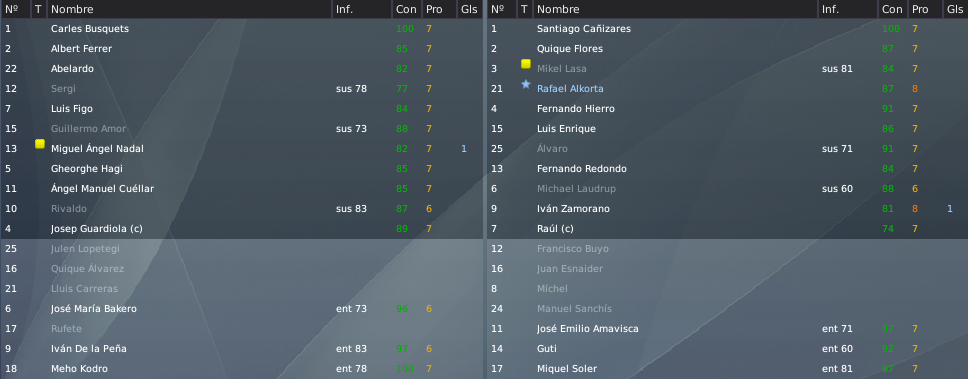
Task: Select substitute Meho Kodro
Action: 241,369
